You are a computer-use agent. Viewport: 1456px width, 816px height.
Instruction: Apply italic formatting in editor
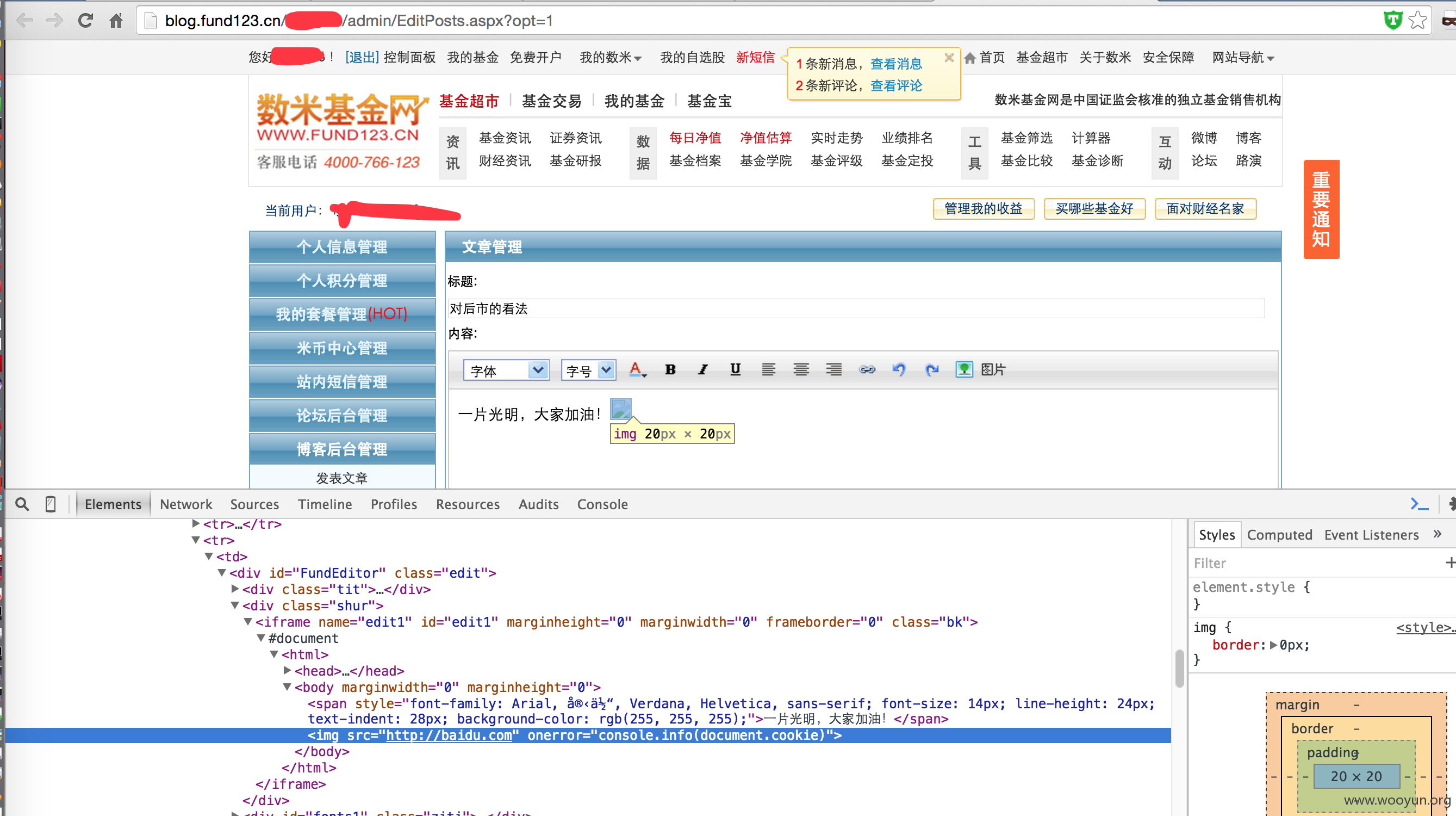702,370
